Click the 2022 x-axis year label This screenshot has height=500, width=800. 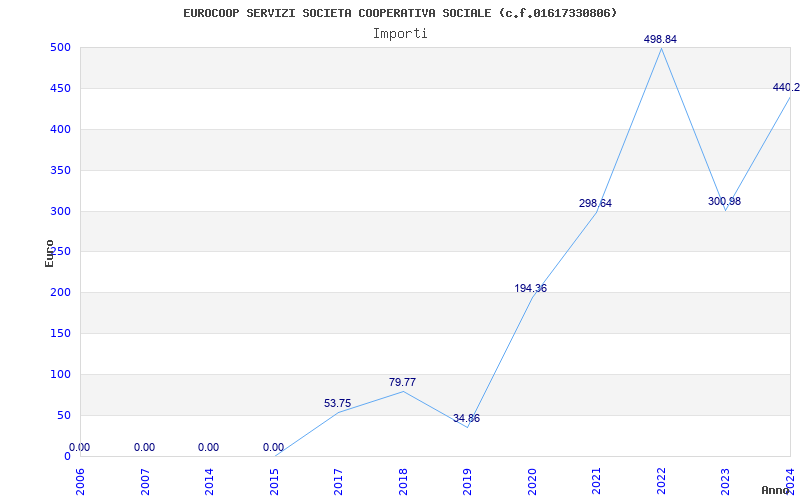661,482
